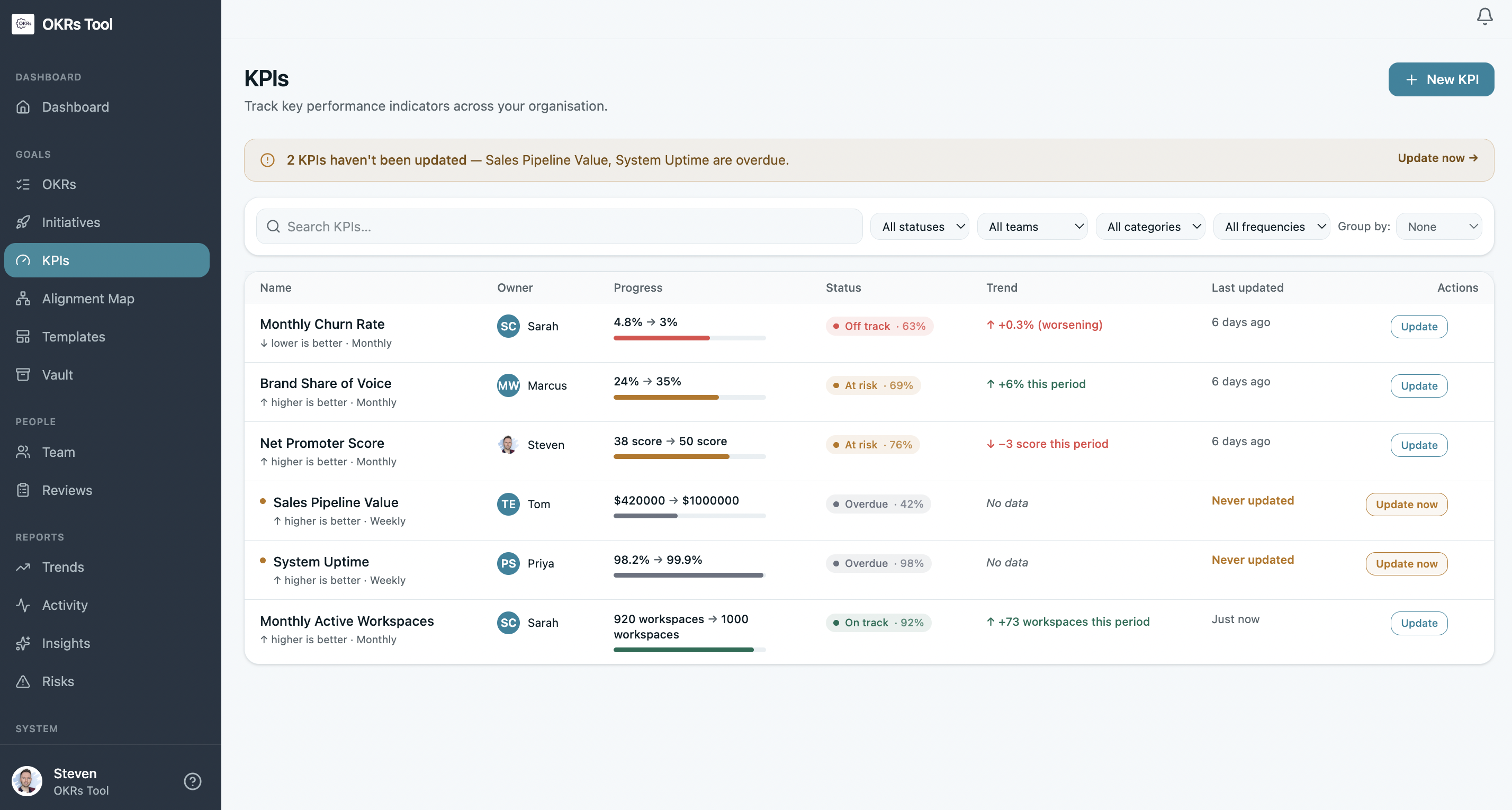Select the KPIs gauge icon
Screen dimensions: 1512x810
click(x=23, y=260)
